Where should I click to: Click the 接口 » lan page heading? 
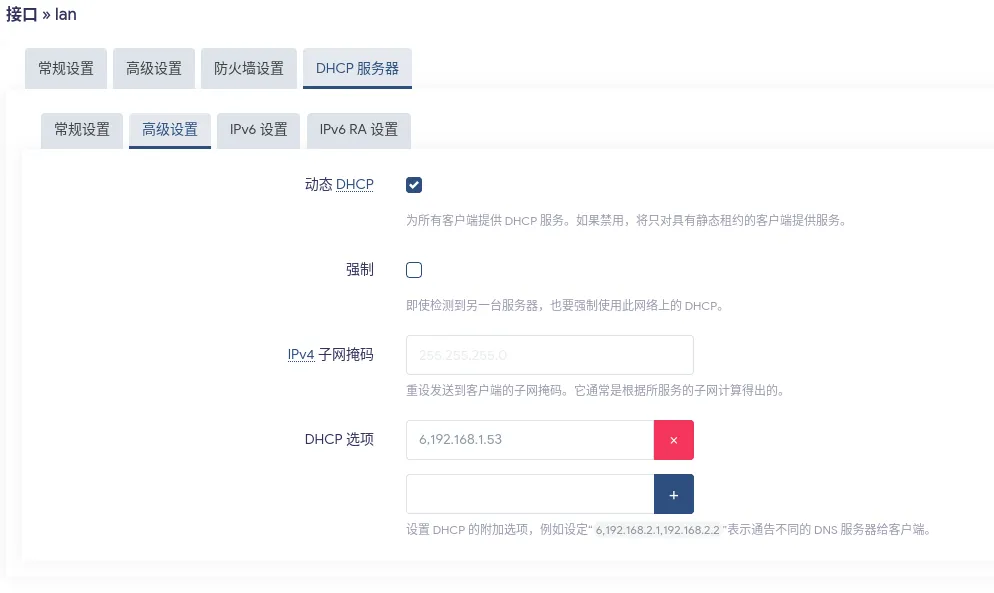pyautogui.click(x=41, y=14)
